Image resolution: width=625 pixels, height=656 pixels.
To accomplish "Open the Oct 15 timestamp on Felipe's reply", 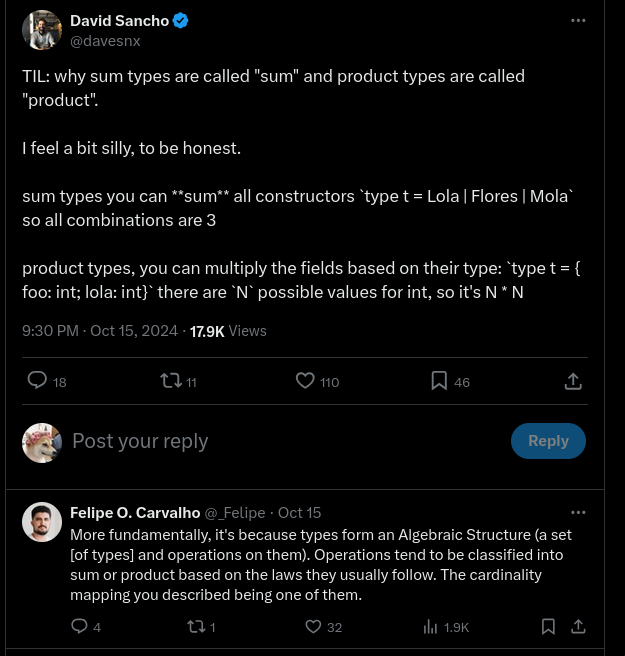I will (x=299, y=513).
